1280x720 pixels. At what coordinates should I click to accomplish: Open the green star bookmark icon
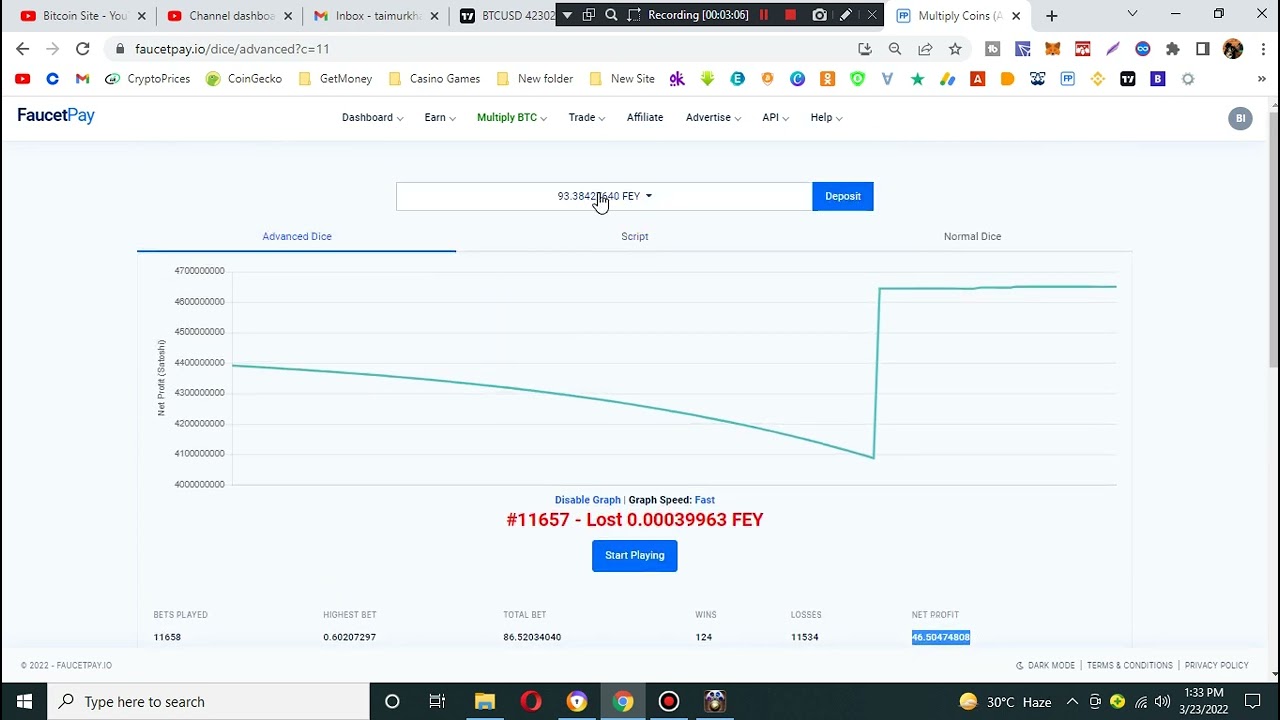917,79
